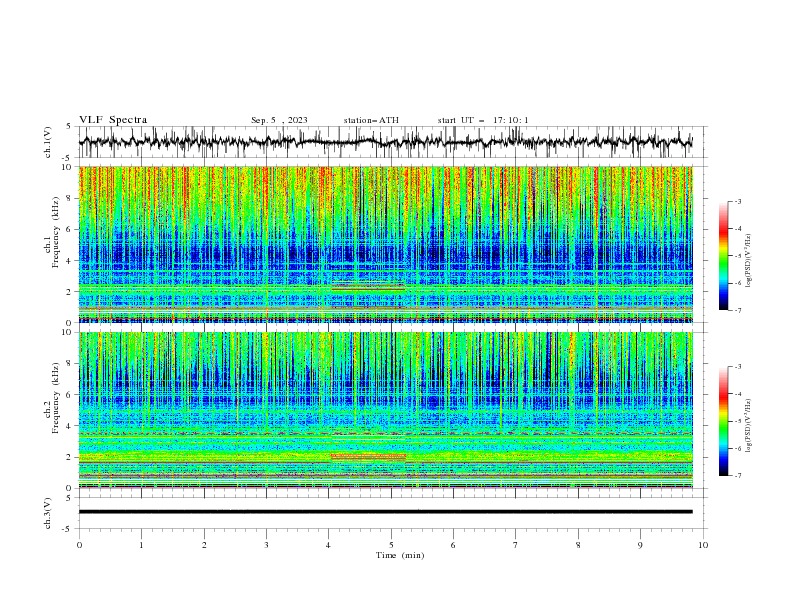Click the time axis tick label '5'
Viewport: 792px width, 612px height.
[391, 545]
